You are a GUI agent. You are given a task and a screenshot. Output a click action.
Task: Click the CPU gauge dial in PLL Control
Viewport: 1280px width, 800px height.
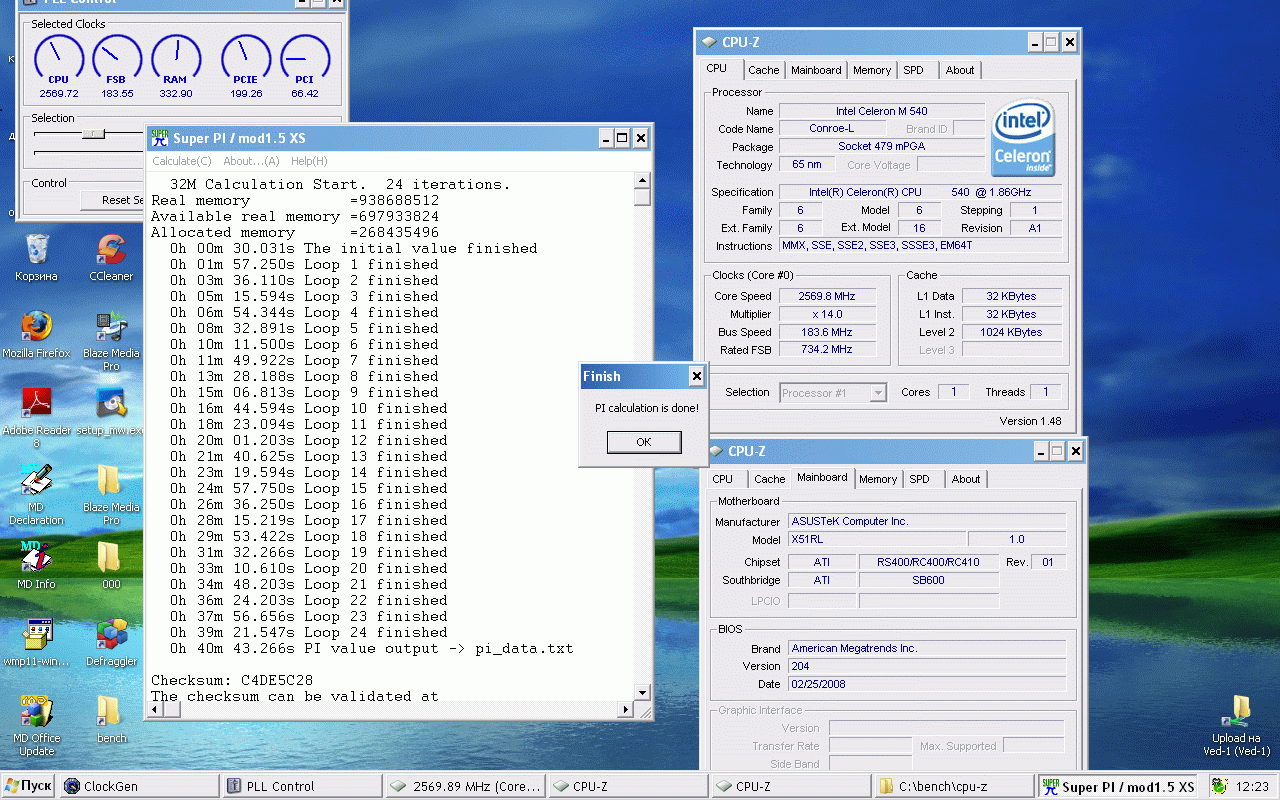tap(59, 58)
